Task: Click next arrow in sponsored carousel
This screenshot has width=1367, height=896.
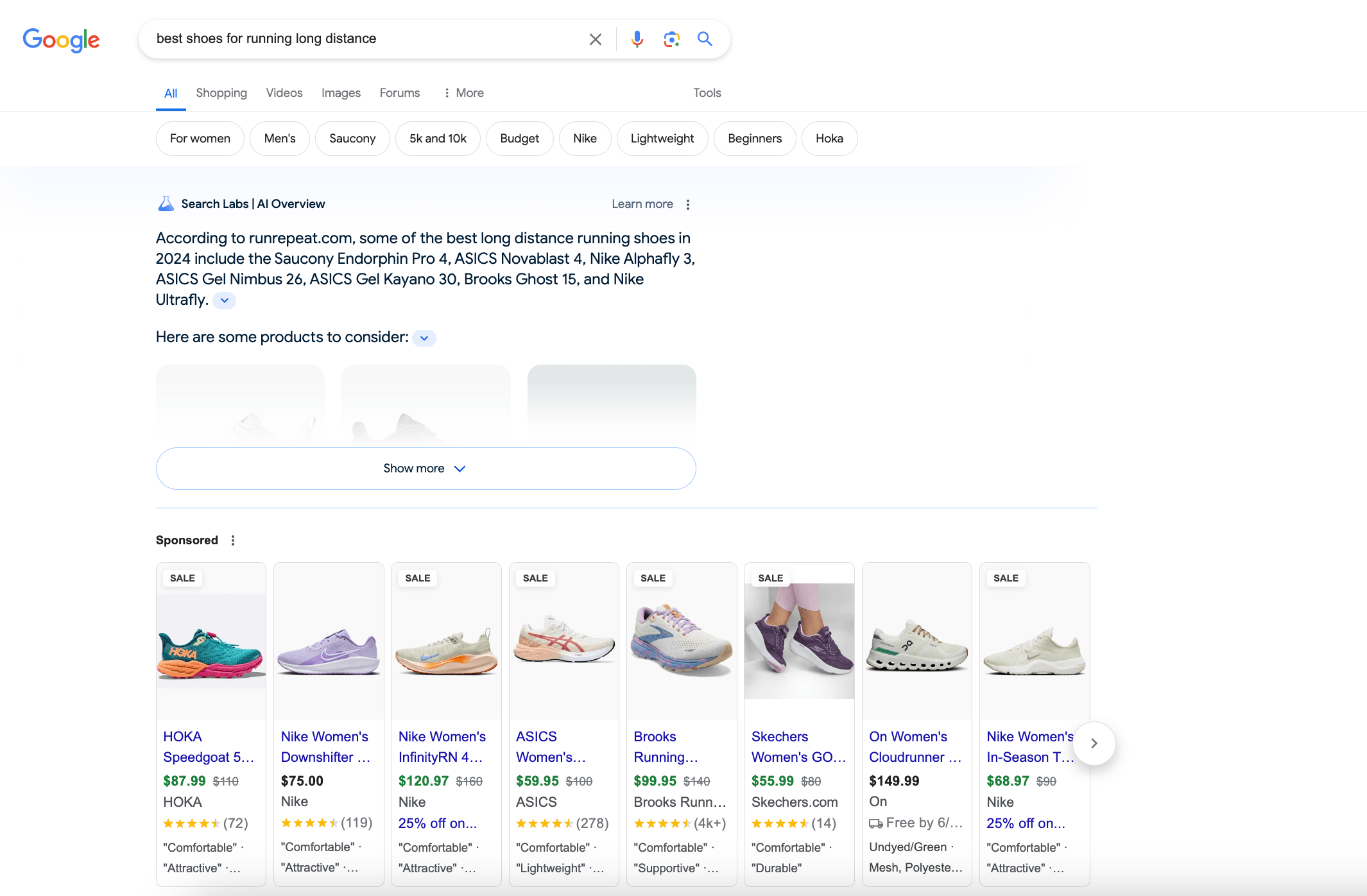Action: (1094, 743)
